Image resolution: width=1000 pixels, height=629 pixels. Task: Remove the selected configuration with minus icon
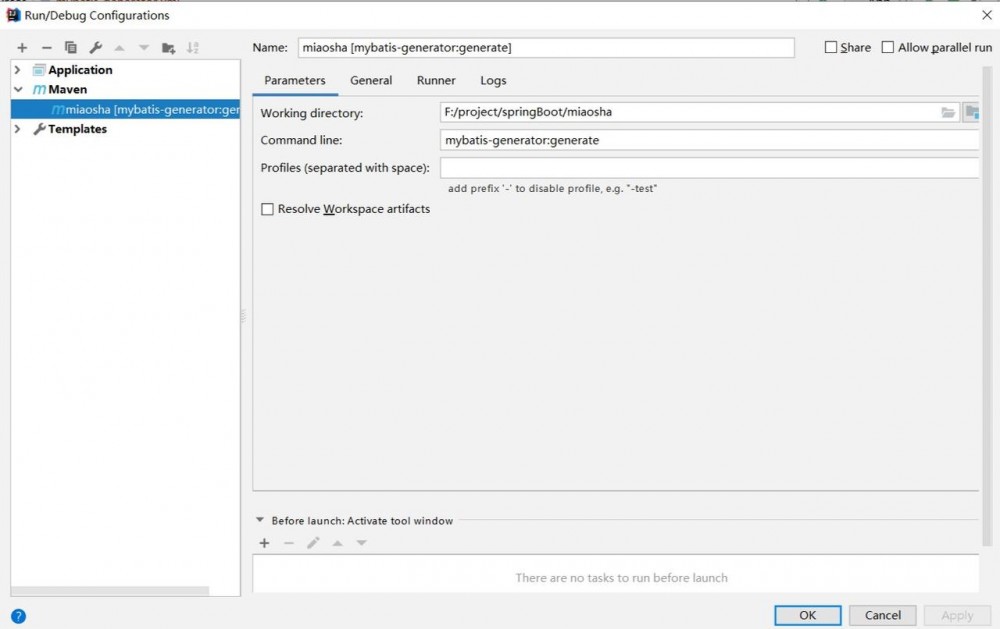coord(46,48)
